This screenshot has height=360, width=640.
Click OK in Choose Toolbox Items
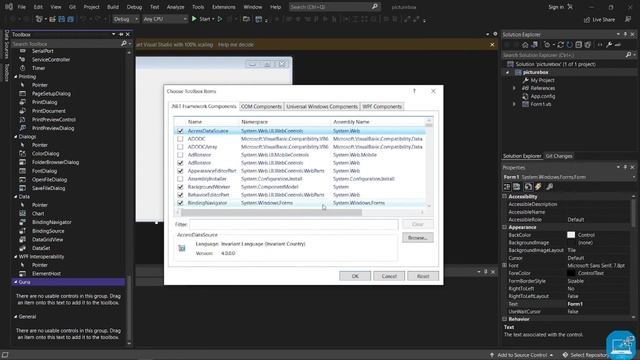(x=355, y=276)
